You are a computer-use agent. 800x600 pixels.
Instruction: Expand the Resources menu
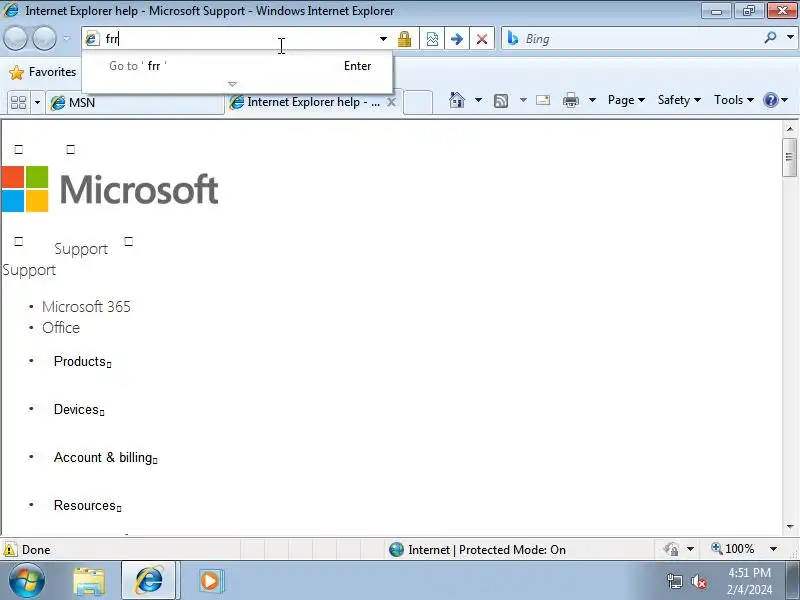click(87, 505)
